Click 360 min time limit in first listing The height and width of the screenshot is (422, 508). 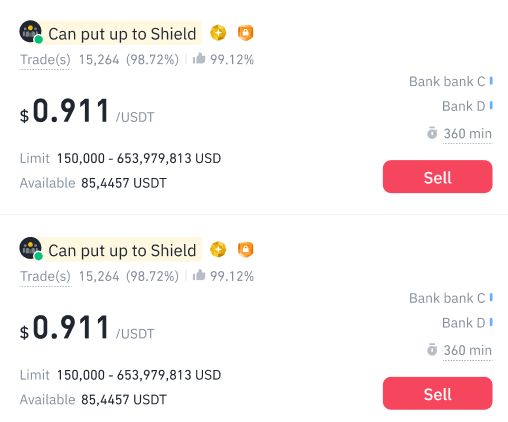coord(468,134)
